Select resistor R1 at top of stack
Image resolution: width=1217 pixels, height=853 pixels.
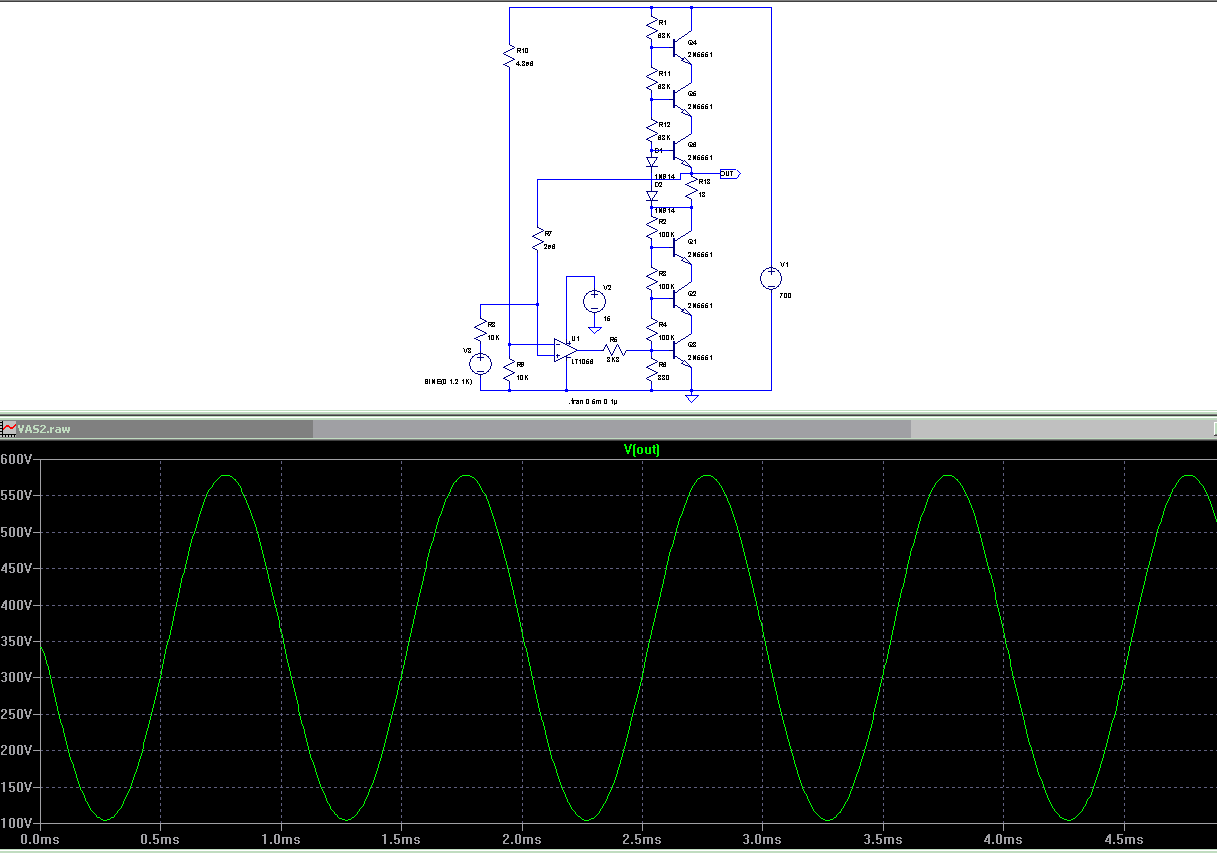652,29
